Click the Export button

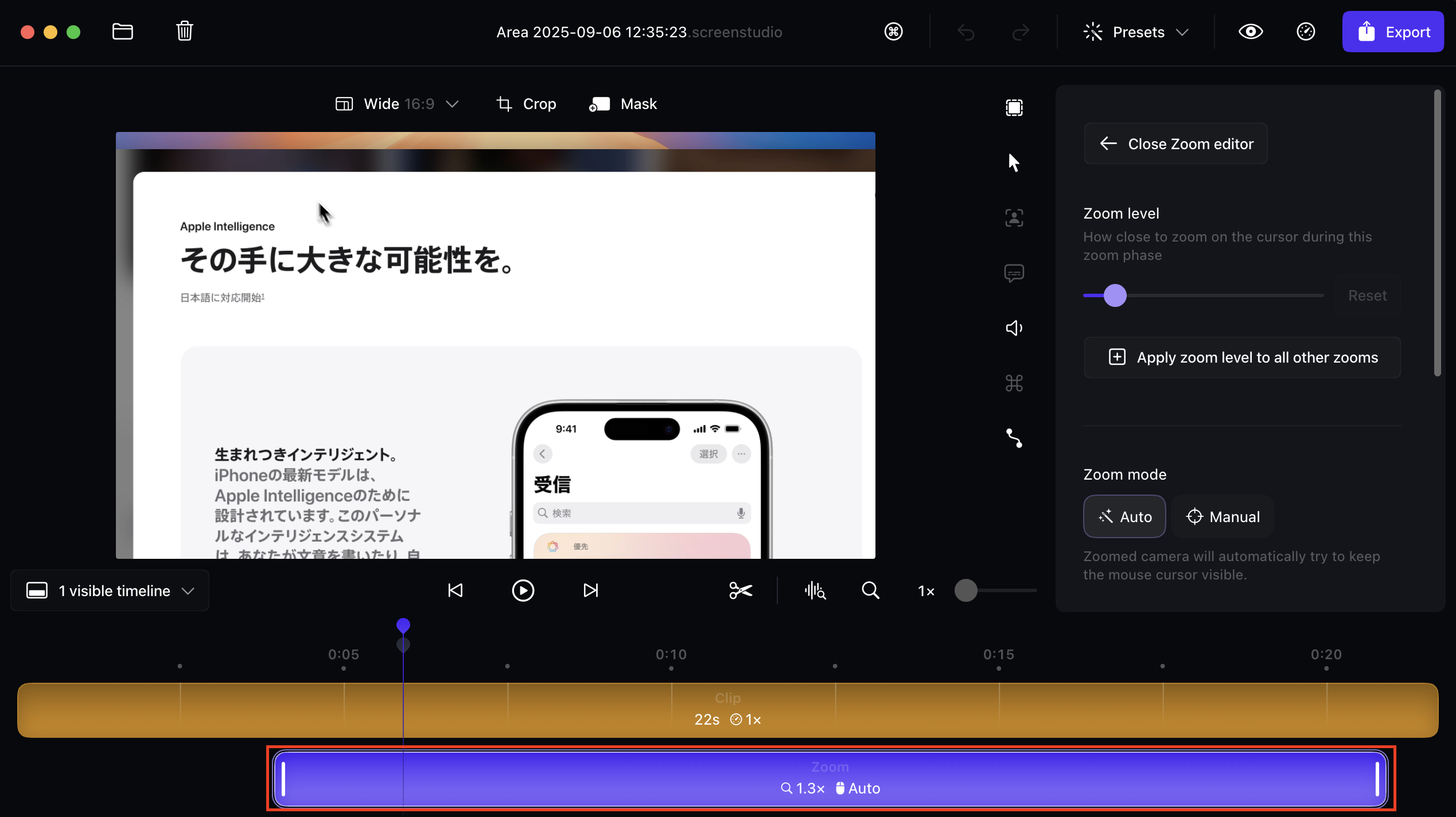tap(1393, 32)
